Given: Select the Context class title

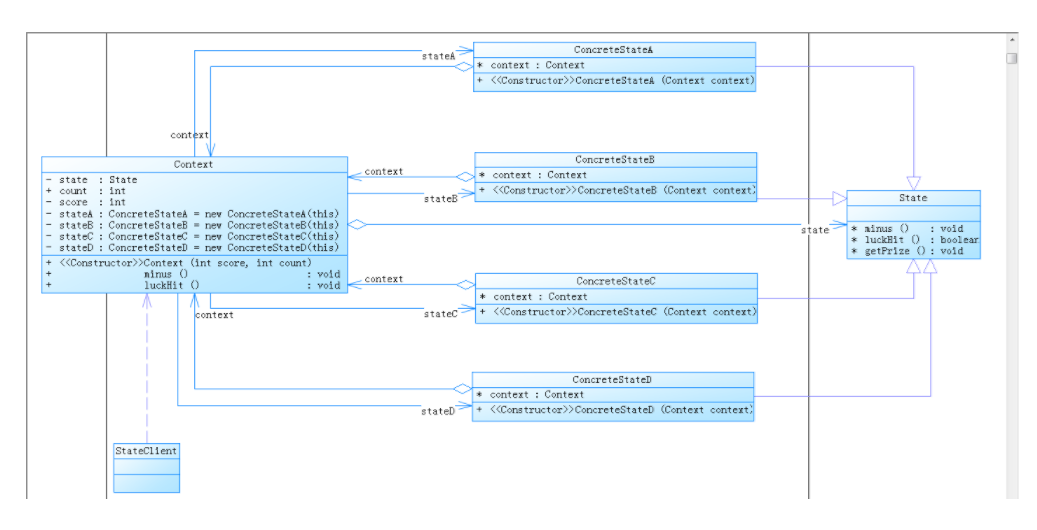Looking at the screenshot, I should 194,164.
